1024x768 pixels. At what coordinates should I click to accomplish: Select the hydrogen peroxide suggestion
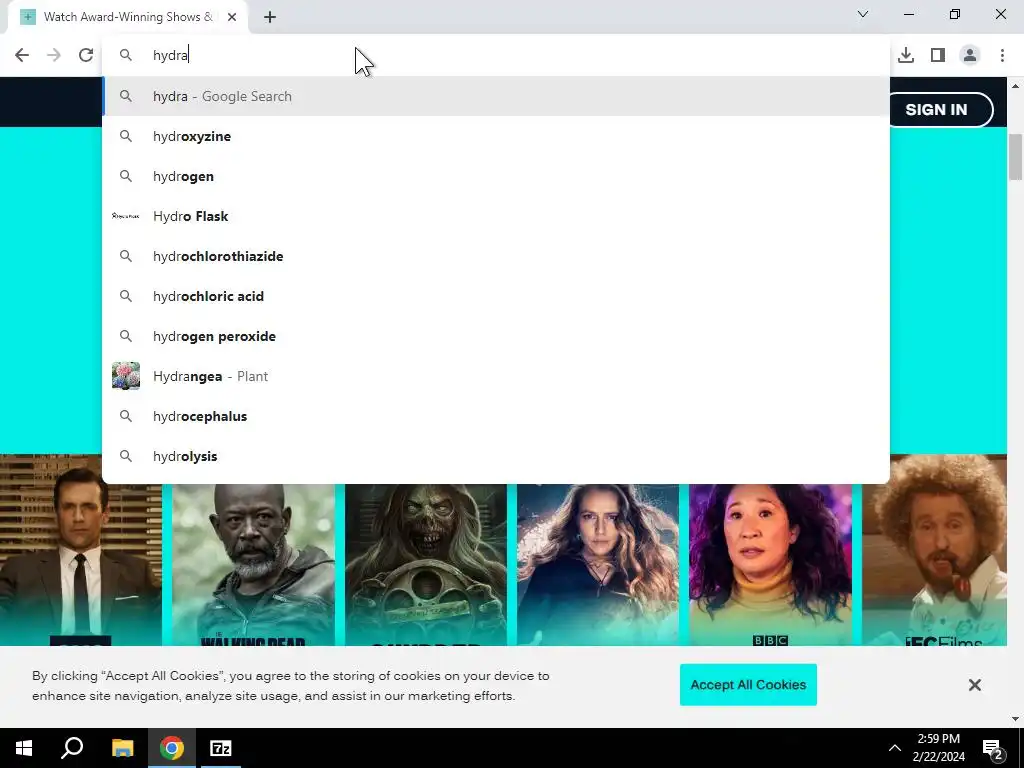click(496, 336)
